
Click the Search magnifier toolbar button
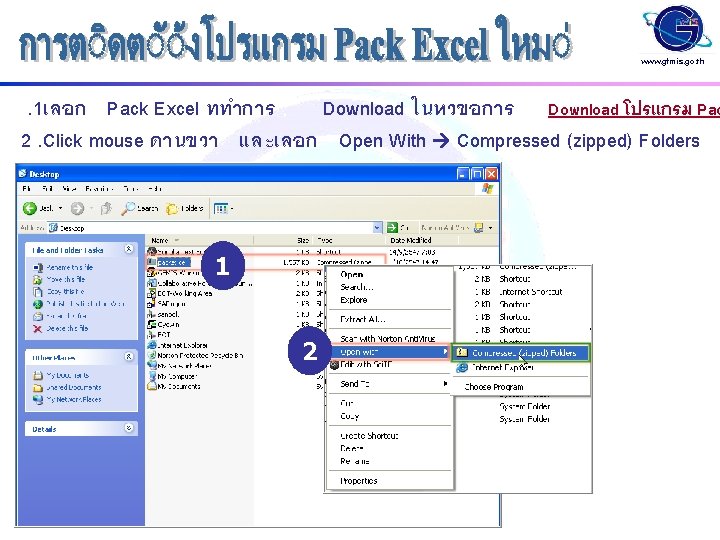[x=140, y=208]
